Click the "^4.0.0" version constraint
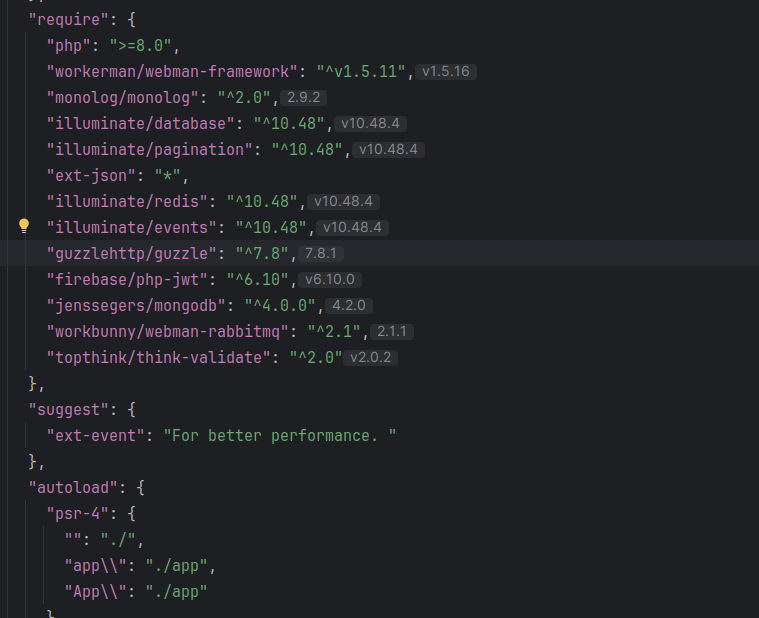The height and width of the screenshot is (618, 759). pos(280,306)
